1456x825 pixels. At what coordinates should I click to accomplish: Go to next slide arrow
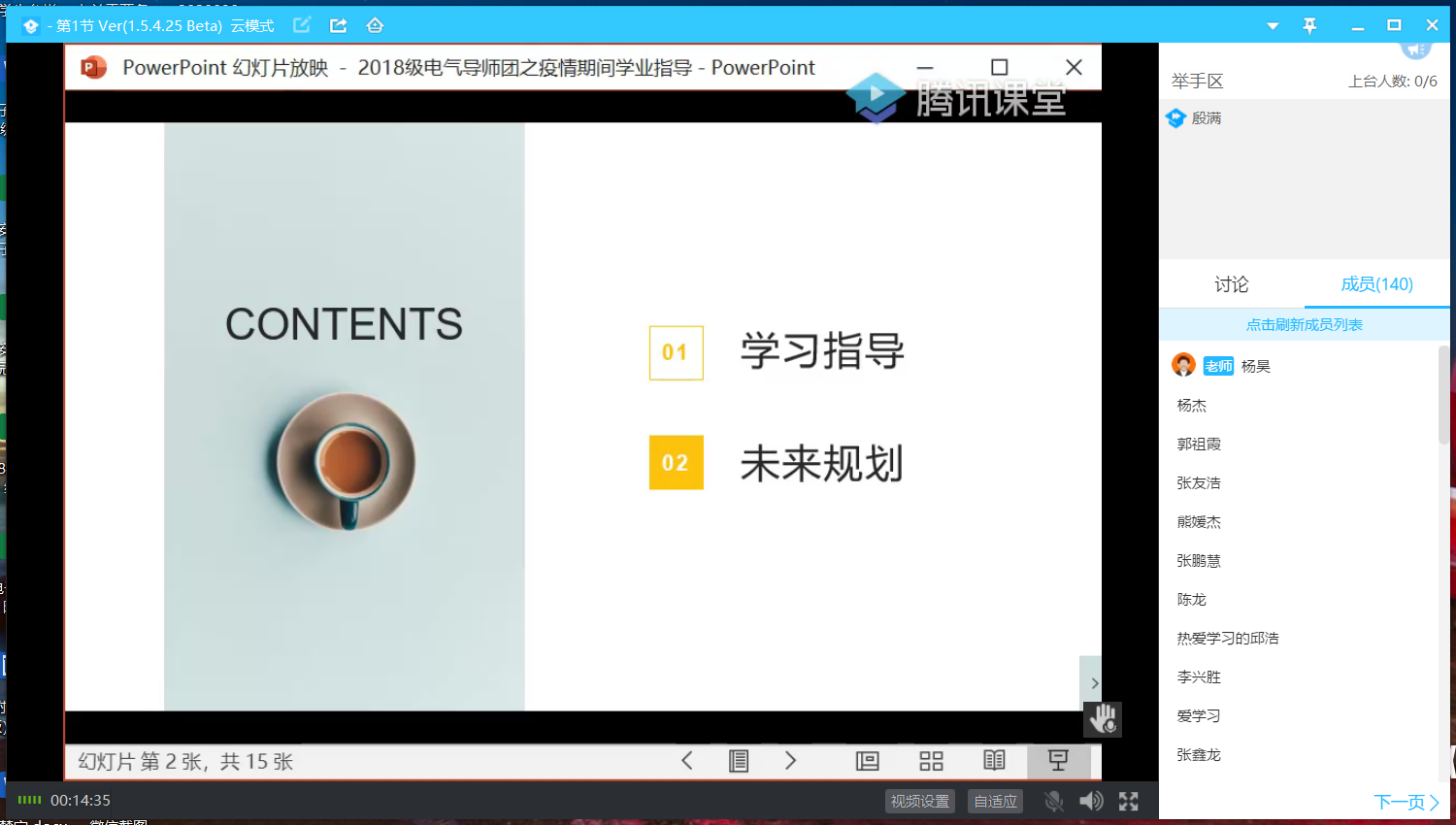pos(790,761)
